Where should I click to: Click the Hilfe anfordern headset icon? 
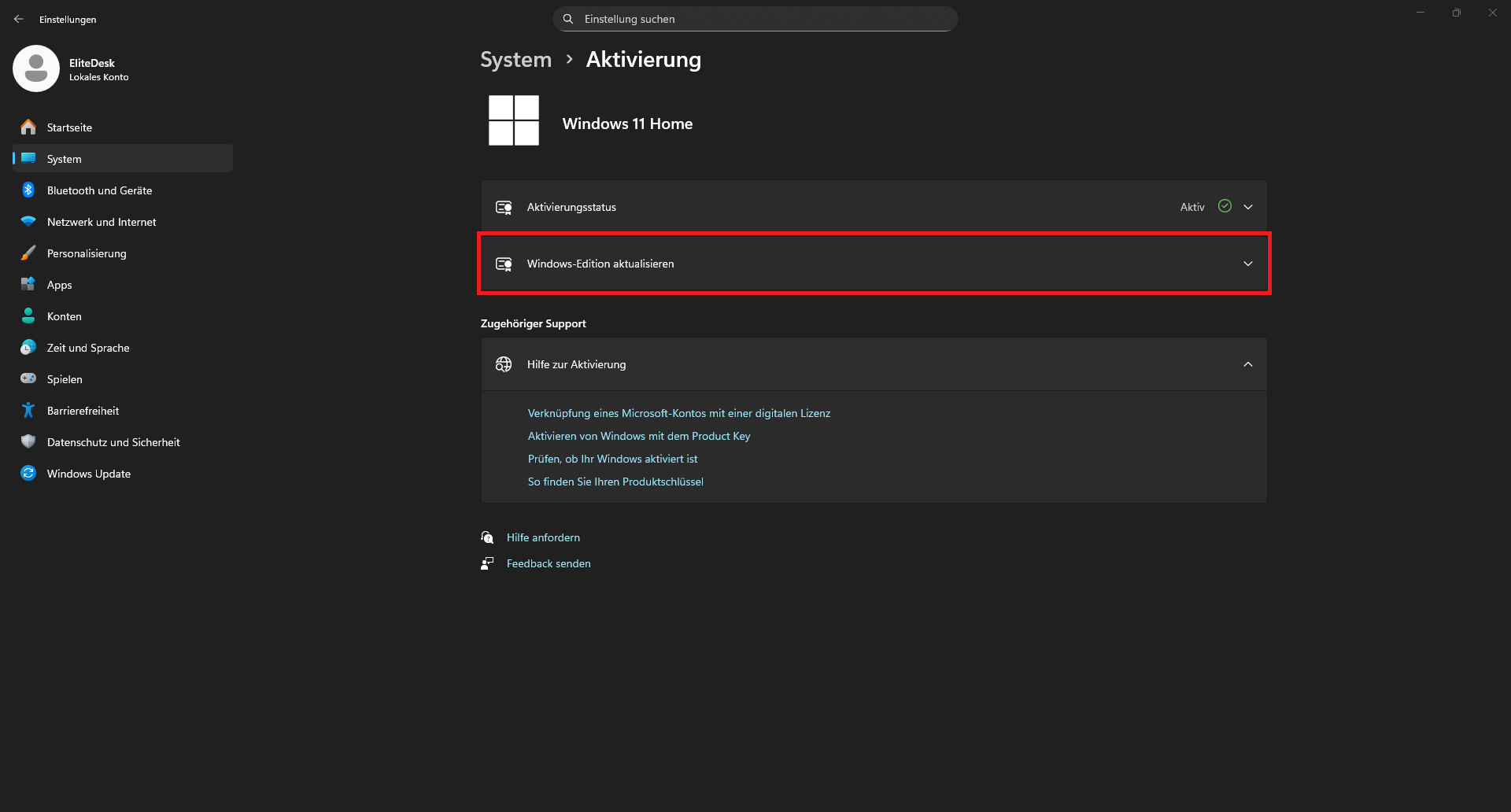coord(487,537)
